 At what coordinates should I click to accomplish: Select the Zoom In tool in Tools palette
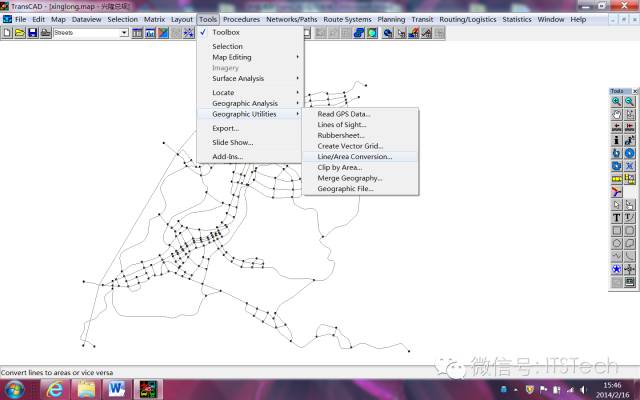617,101
